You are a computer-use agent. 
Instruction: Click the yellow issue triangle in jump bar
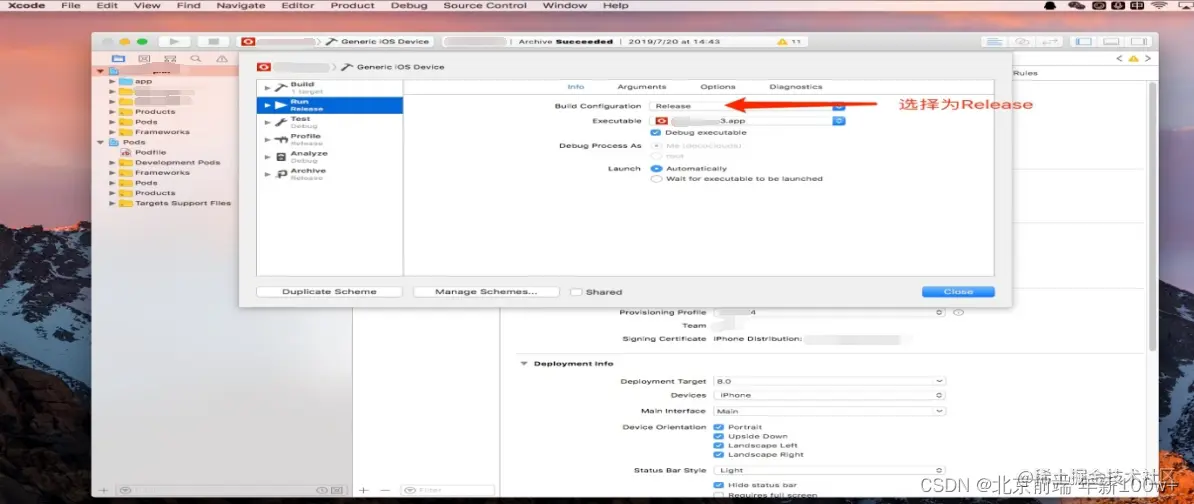pyautogui.click(x=1133, y=59)
